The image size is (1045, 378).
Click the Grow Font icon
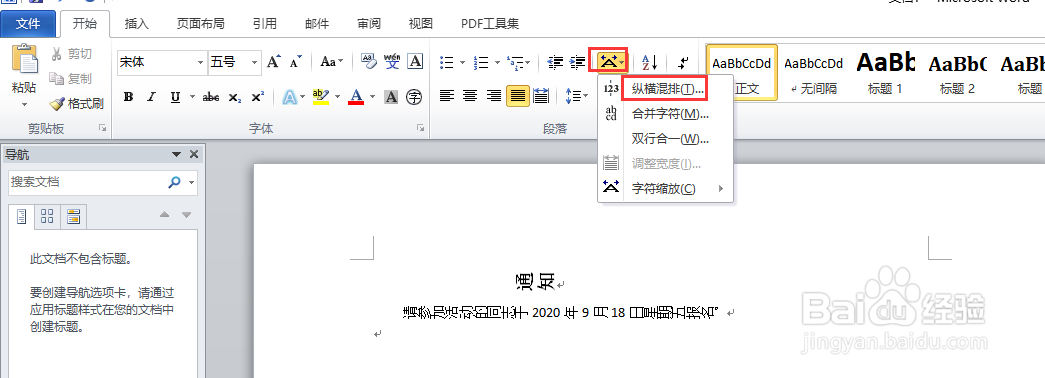click(x=273, y=62)
